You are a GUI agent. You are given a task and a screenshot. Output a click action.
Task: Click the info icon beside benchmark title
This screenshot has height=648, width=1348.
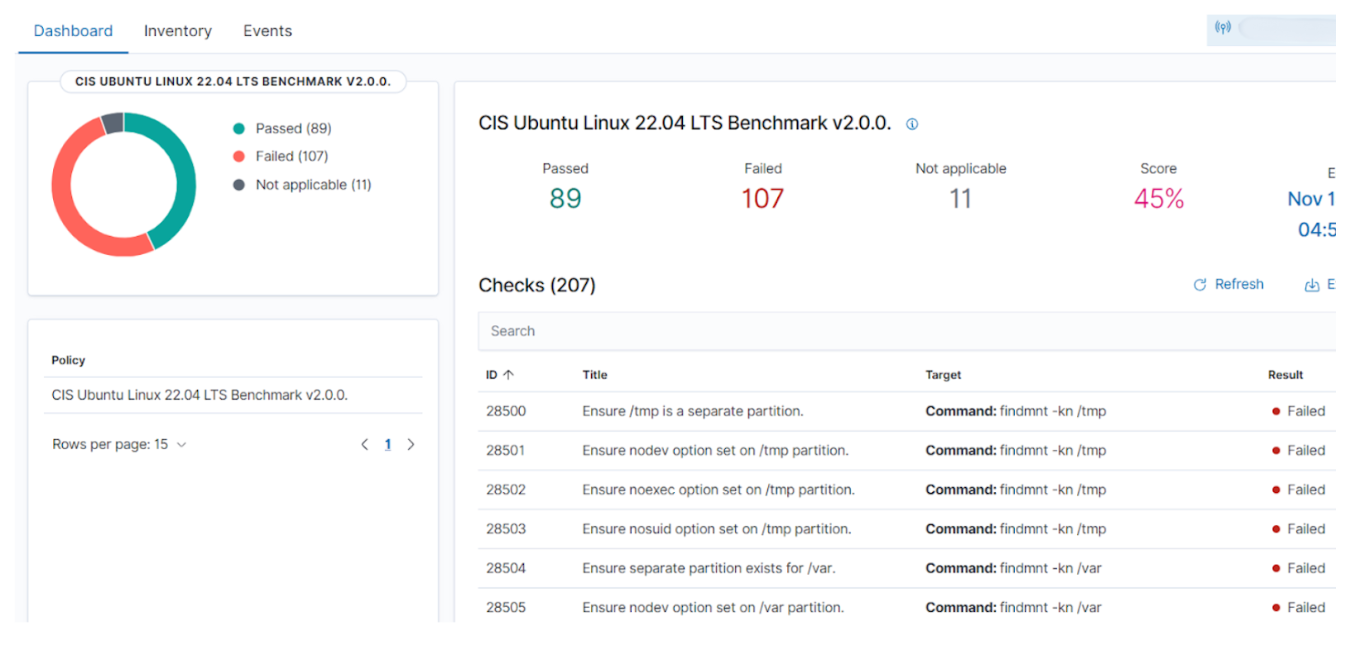(912, 125)
